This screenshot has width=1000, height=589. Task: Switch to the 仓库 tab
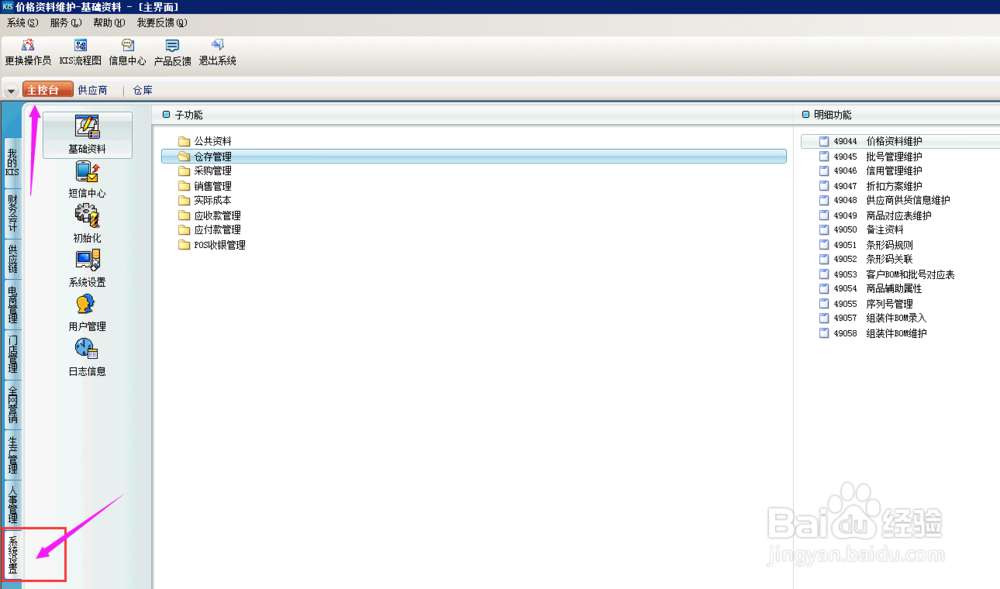tap(143, 91)
